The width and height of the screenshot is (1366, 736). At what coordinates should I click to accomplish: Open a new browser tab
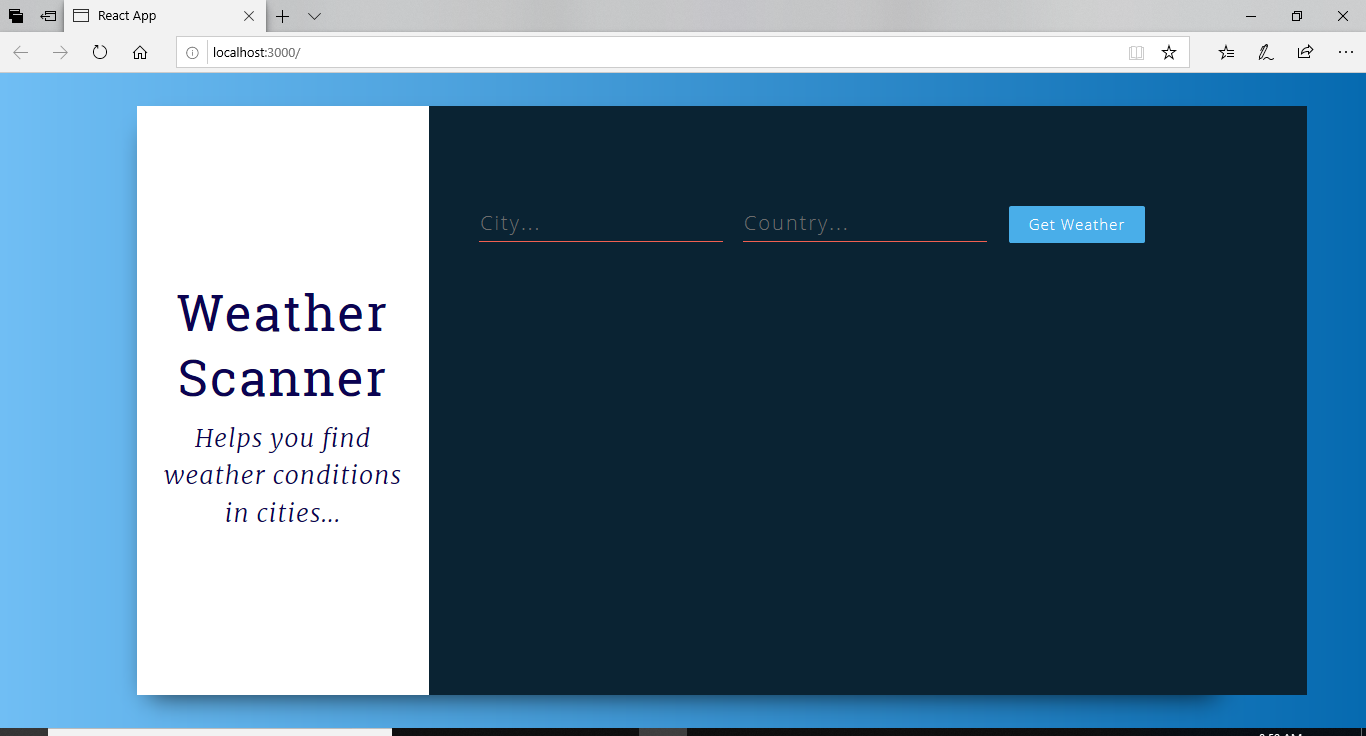click(x=285, y=16)
